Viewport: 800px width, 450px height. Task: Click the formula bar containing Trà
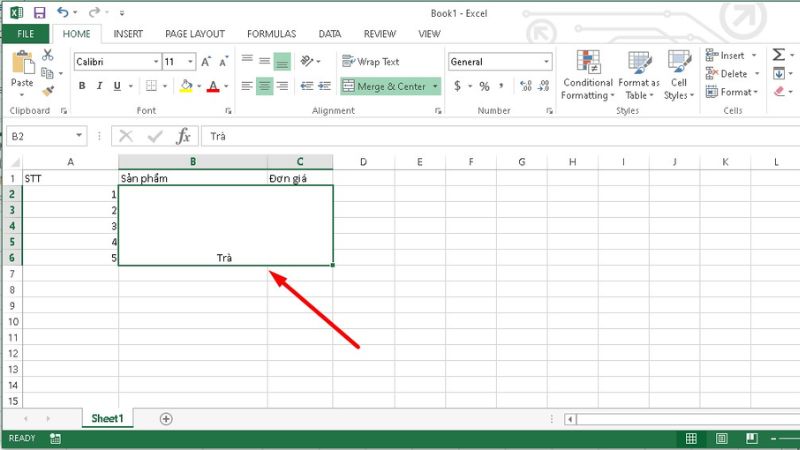tap(500, 136)
